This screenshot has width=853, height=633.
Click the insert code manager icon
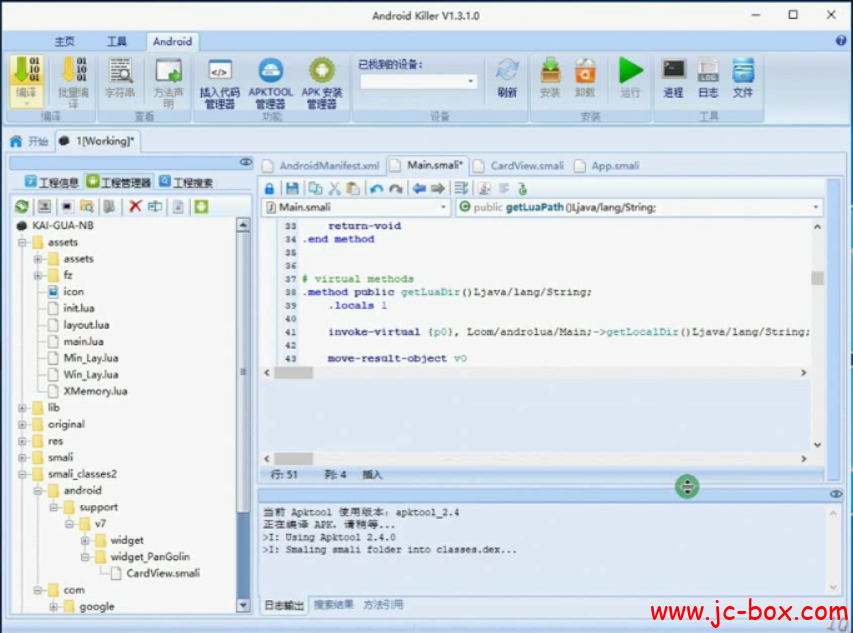coord(219,72)
